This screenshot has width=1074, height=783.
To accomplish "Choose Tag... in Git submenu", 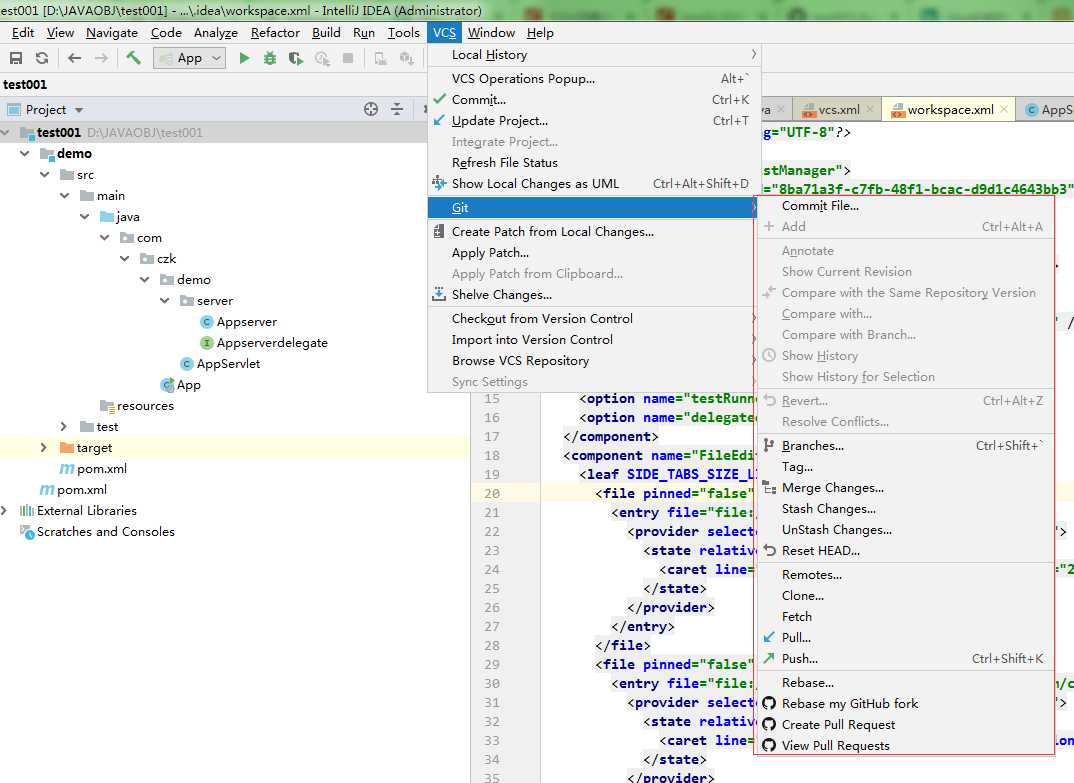I will coord(904,467).
